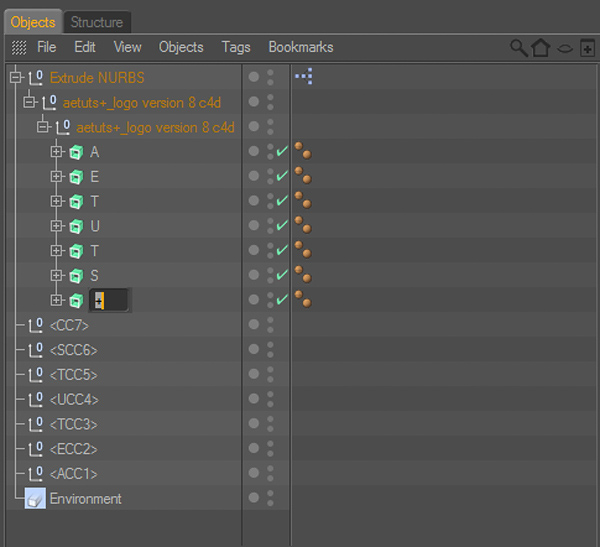Select the <SCC6> null object
600x547 pixels.
[x=73, y=350]
